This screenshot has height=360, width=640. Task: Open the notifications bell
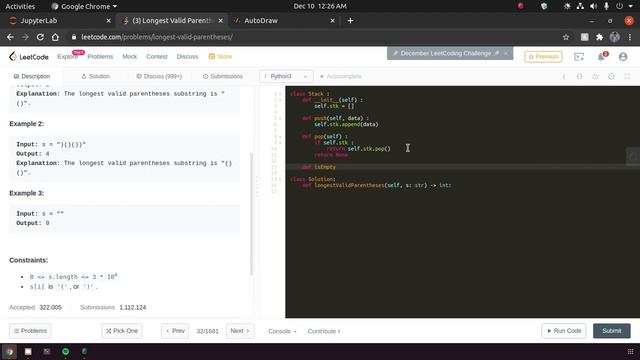click(602, 57)
